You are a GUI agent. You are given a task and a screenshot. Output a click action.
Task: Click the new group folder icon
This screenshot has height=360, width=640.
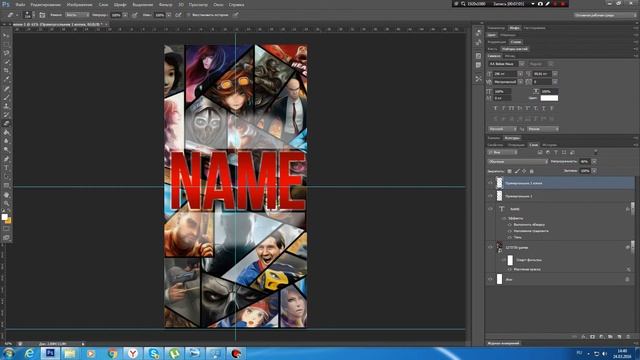tap(610, 337)
